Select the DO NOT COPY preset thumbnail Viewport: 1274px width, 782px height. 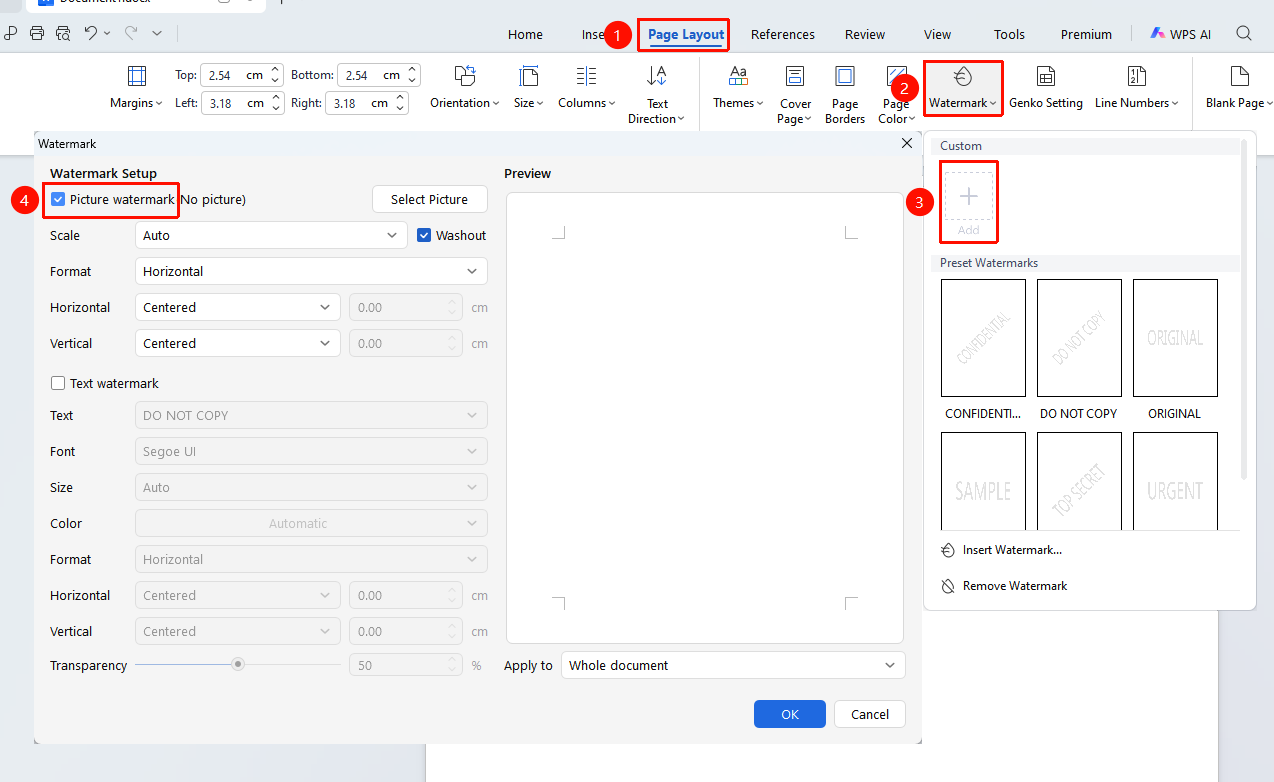(1079, 338)
